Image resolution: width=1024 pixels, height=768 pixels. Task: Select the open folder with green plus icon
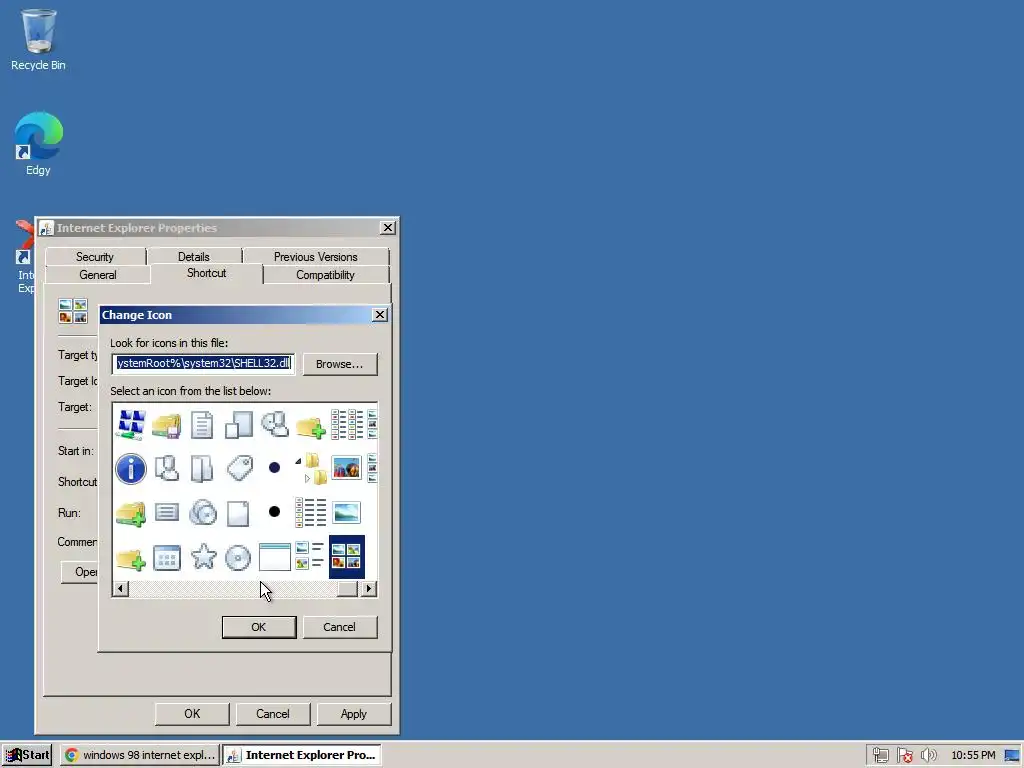[x=131, y=513]
